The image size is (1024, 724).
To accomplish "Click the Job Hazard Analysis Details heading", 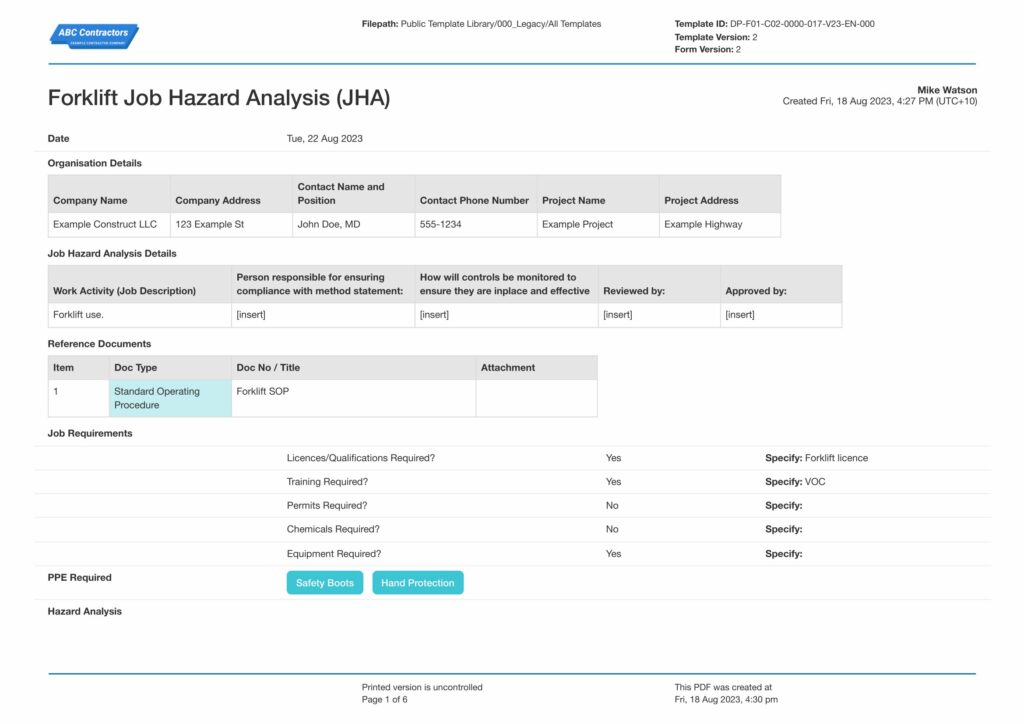I will tap(112, 253).
